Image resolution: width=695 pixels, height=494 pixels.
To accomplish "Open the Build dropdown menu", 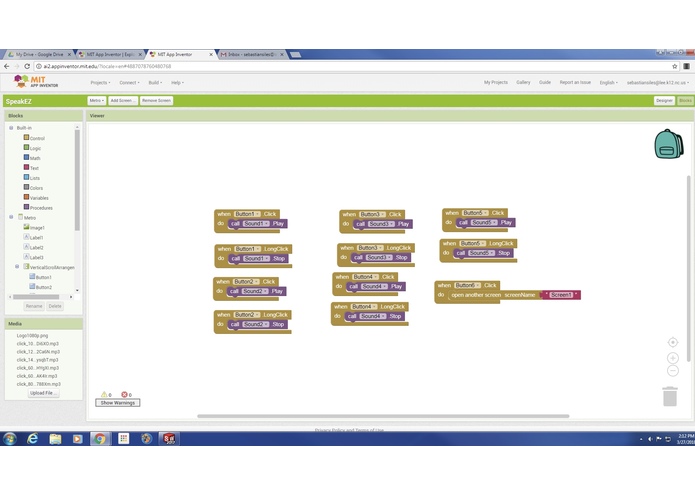I will tap(155, 83).
